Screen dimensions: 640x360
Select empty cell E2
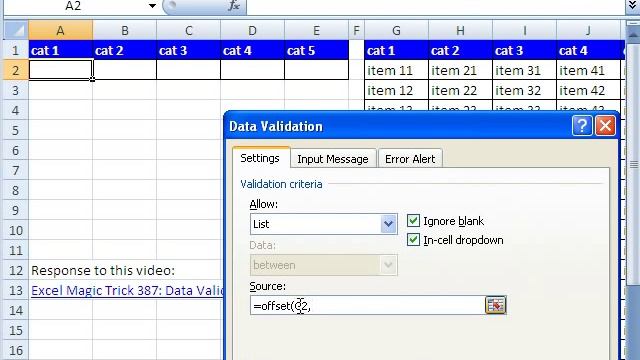(316, 70)
